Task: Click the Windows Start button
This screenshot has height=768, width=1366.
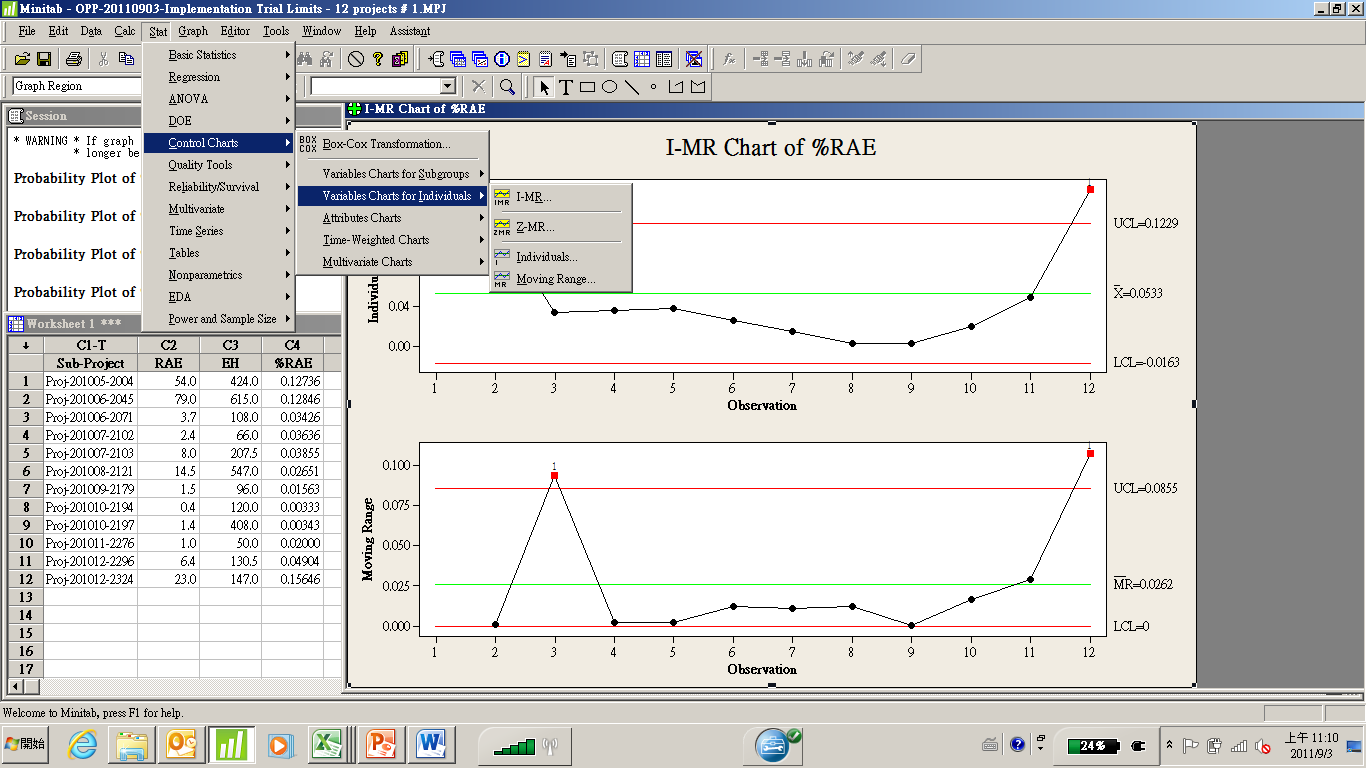Action: (x=27, y=745)
